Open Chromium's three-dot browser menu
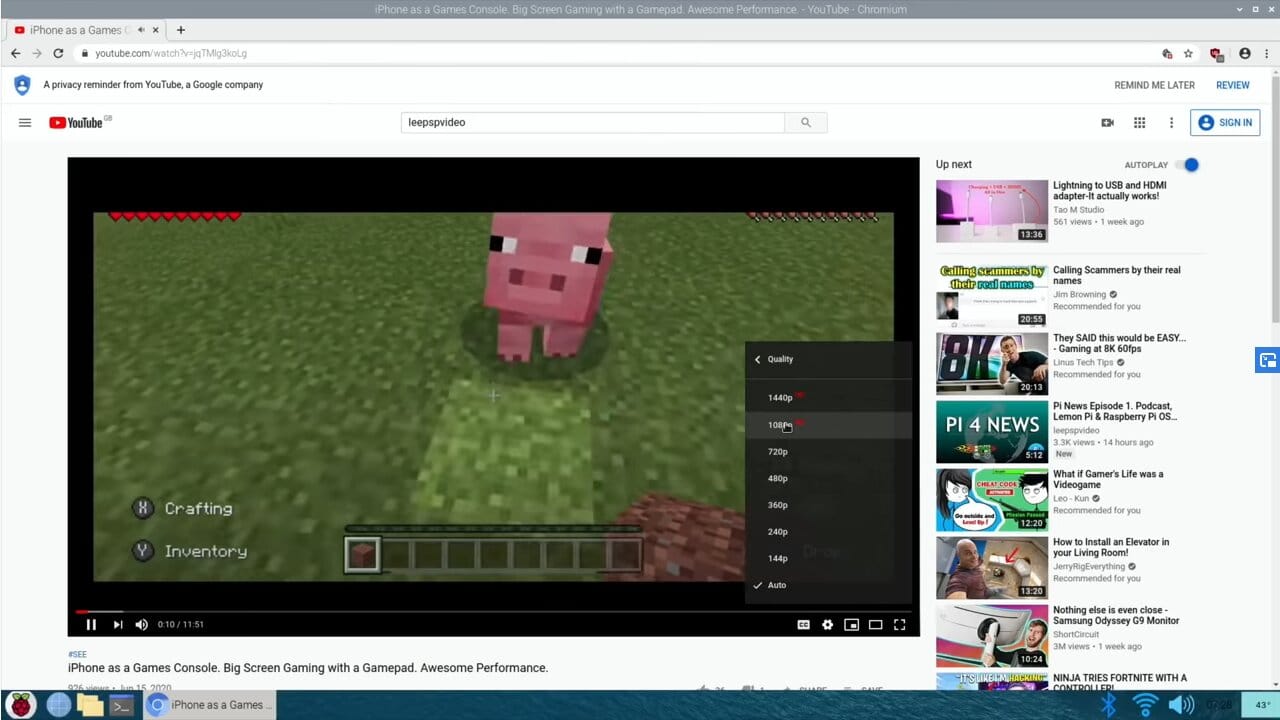The height and width of the screenshot is (720, 1280). (1267, 53)
